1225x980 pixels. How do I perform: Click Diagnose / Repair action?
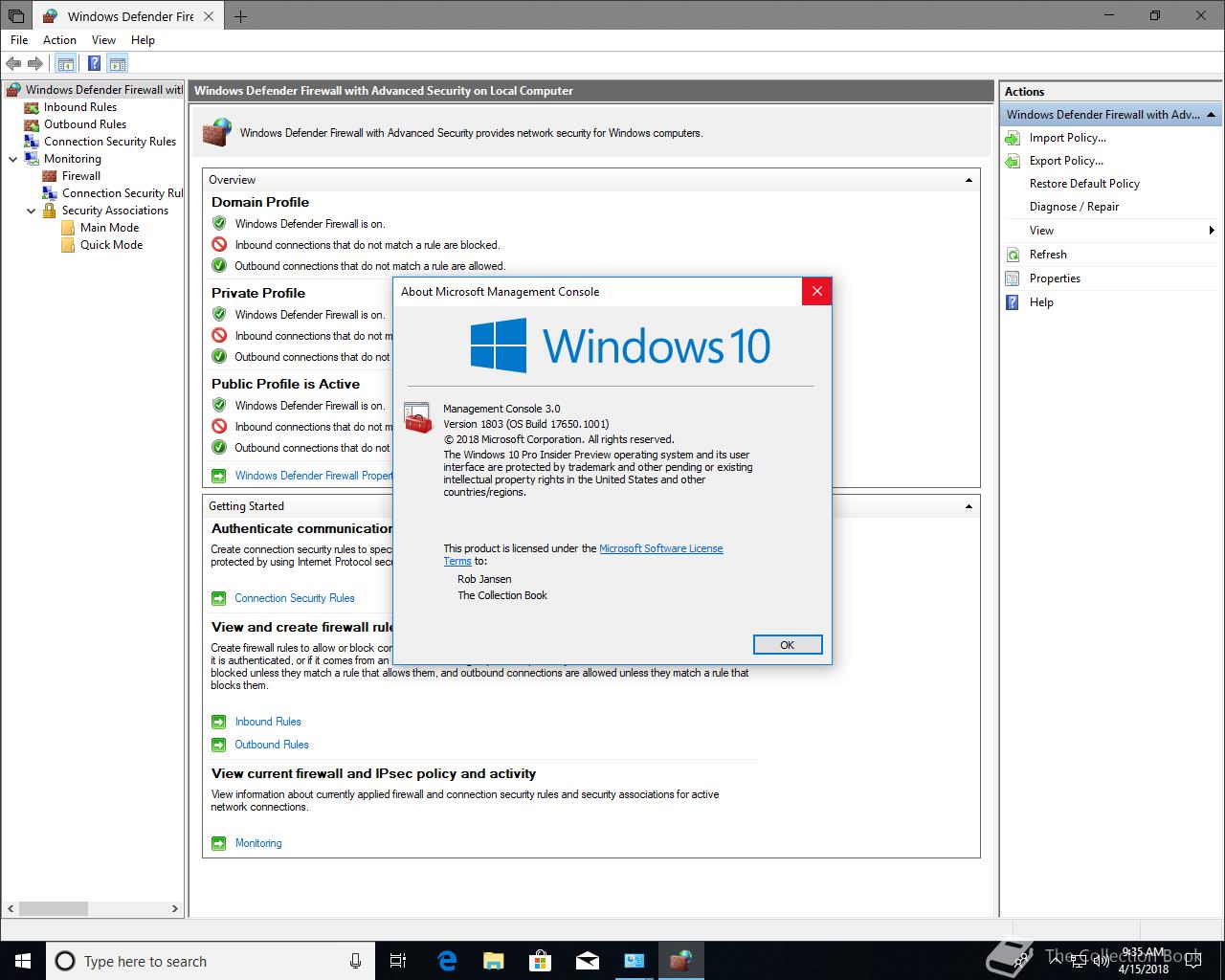(x=1074, y=207)
